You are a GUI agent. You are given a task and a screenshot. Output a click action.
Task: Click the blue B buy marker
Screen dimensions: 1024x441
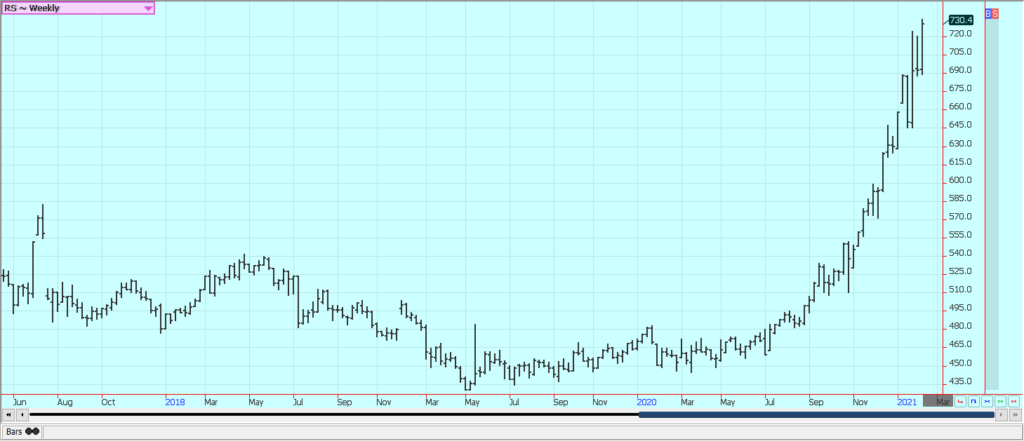pos(988,14)
